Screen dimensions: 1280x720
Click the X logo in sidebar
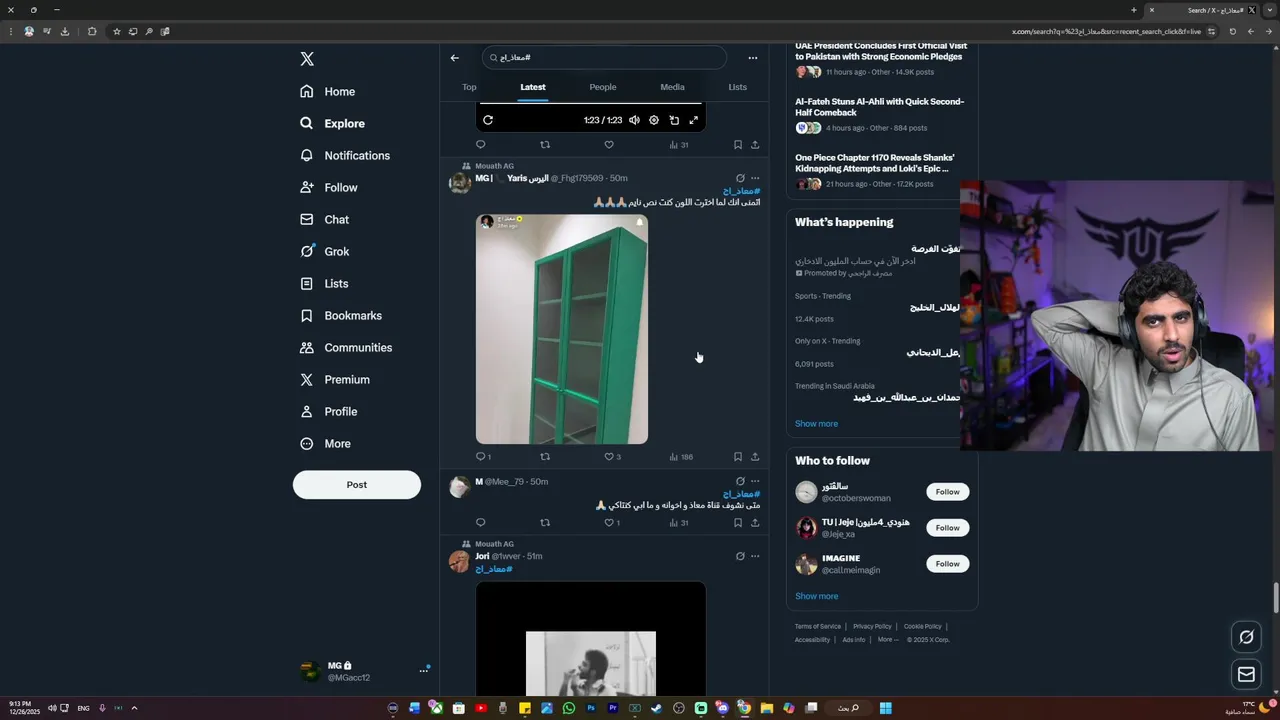pyautogui.click(x=307, y=59)
